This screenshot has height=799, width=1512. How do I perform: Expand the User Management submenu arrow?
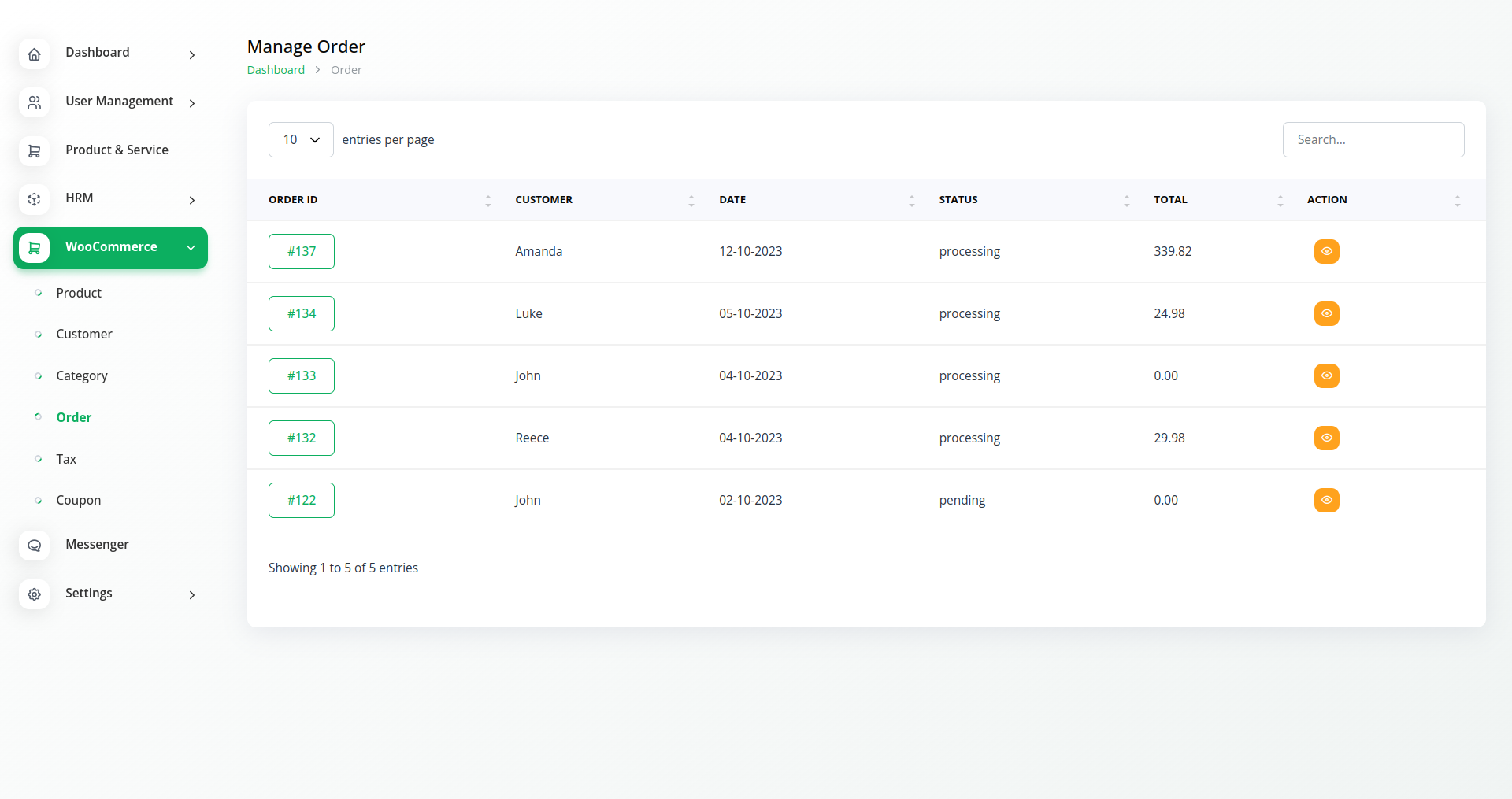tap(191, 103)
